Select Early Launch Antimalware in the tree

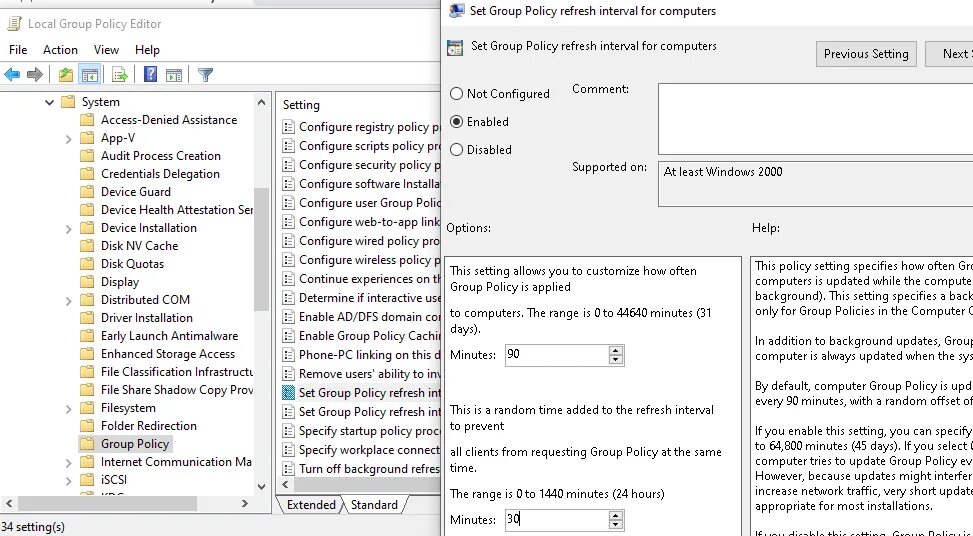pyautogui.click(x=169, y=336)
